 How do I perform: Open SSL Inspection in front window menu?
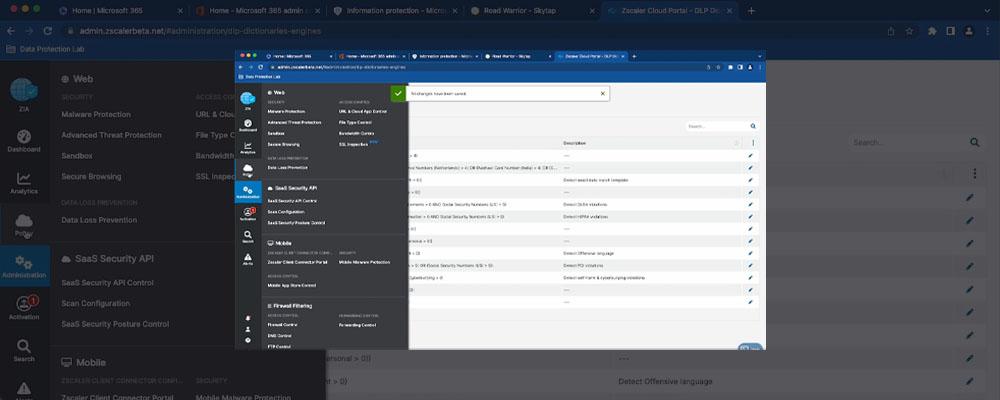[353, 144]
